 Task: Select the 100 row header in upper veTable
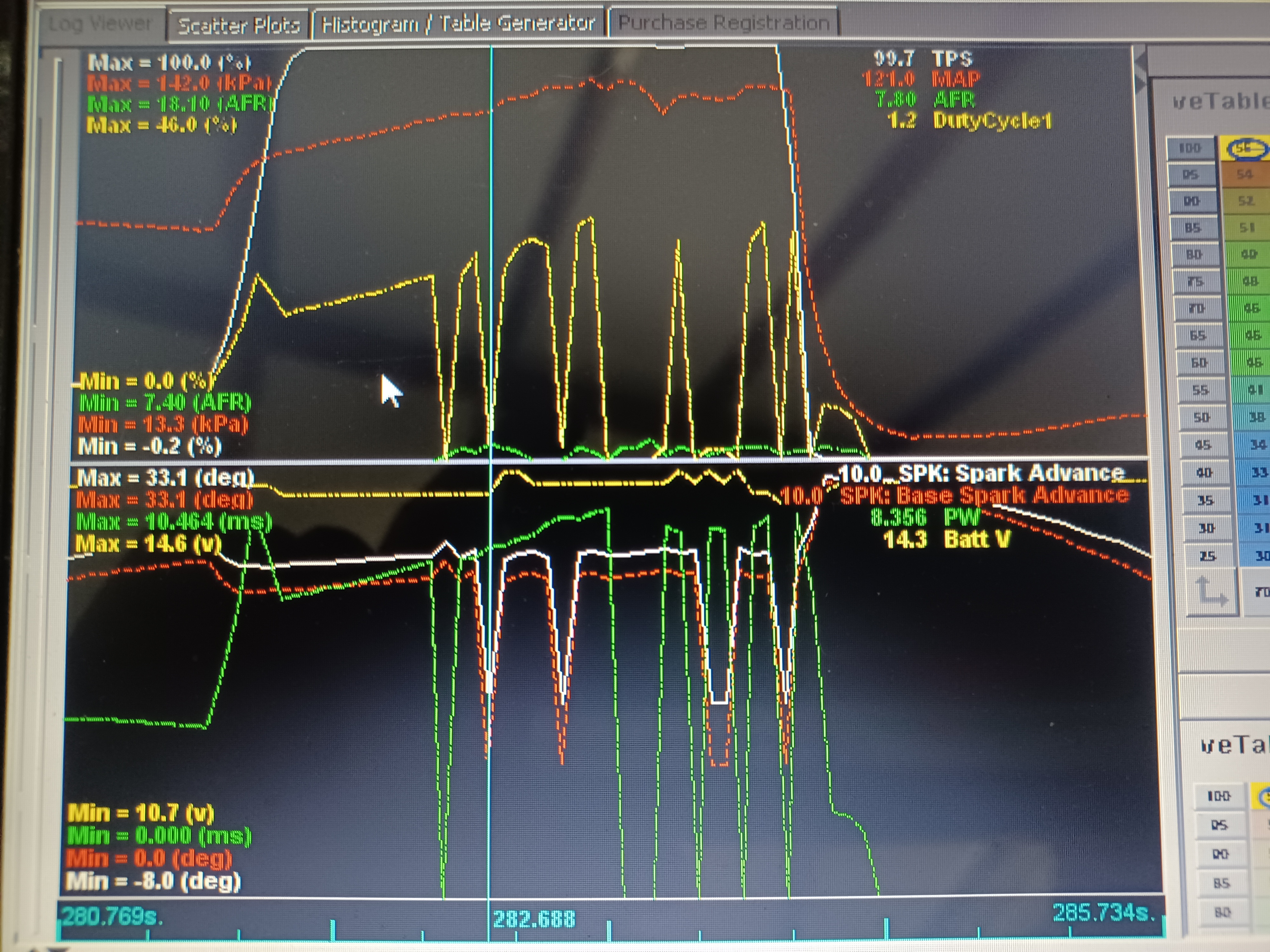pos(1190,149)
